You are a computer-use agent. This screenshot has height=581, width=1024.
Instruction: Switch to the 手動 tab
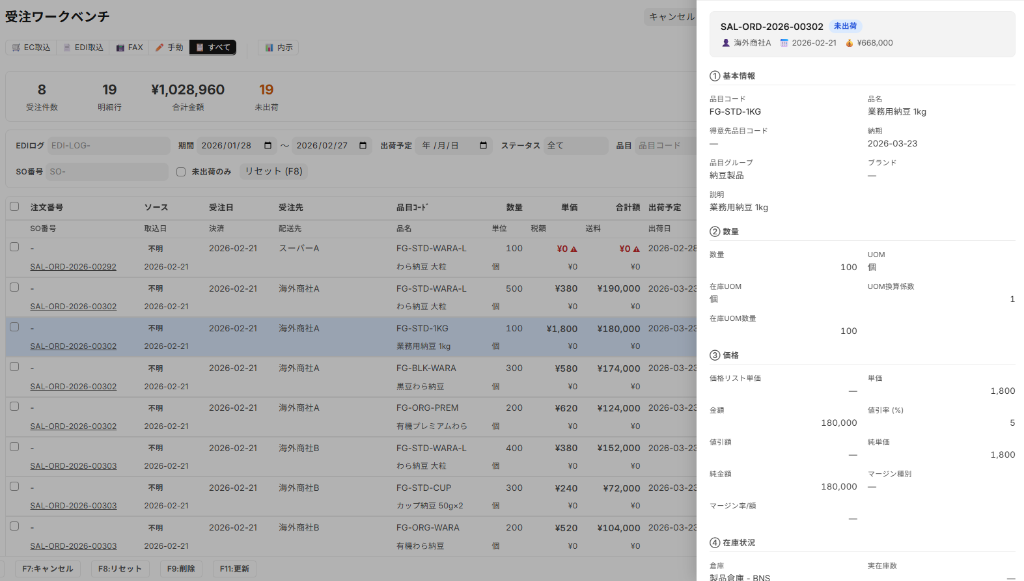[174, 47]
